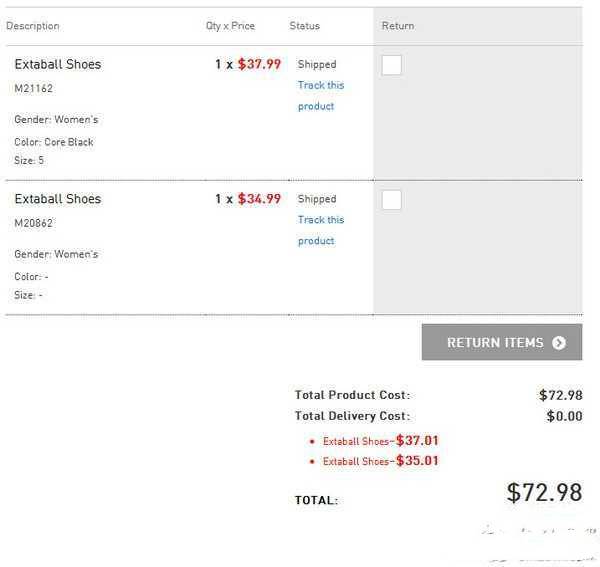Click the $34.99 price
Image resolution: width=600 pixels, height=567 pixels.
pyautogui.click(x=259, y=199)
